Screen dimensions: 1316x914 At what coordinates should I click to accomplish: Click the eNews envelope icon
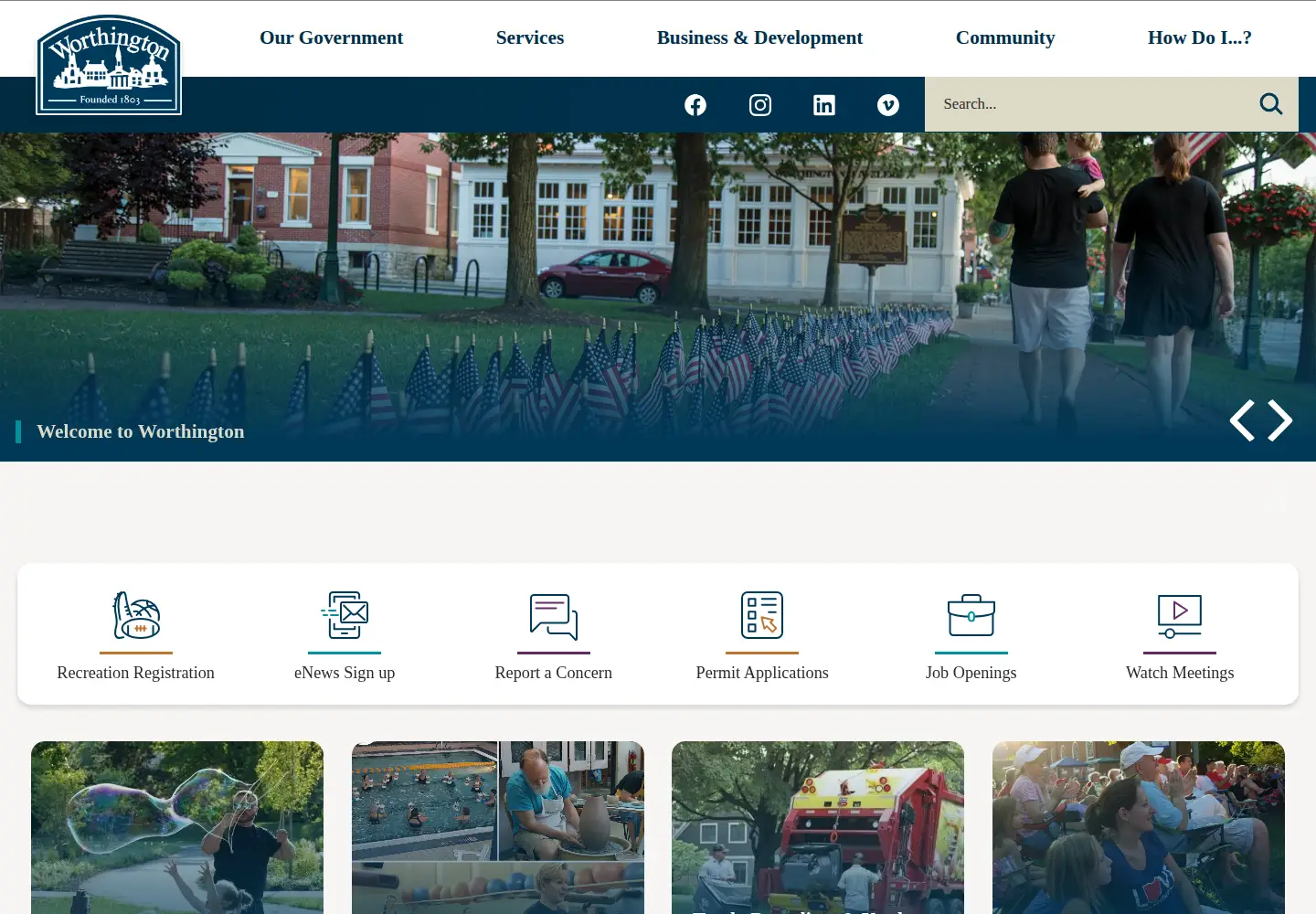click(345, 615)
